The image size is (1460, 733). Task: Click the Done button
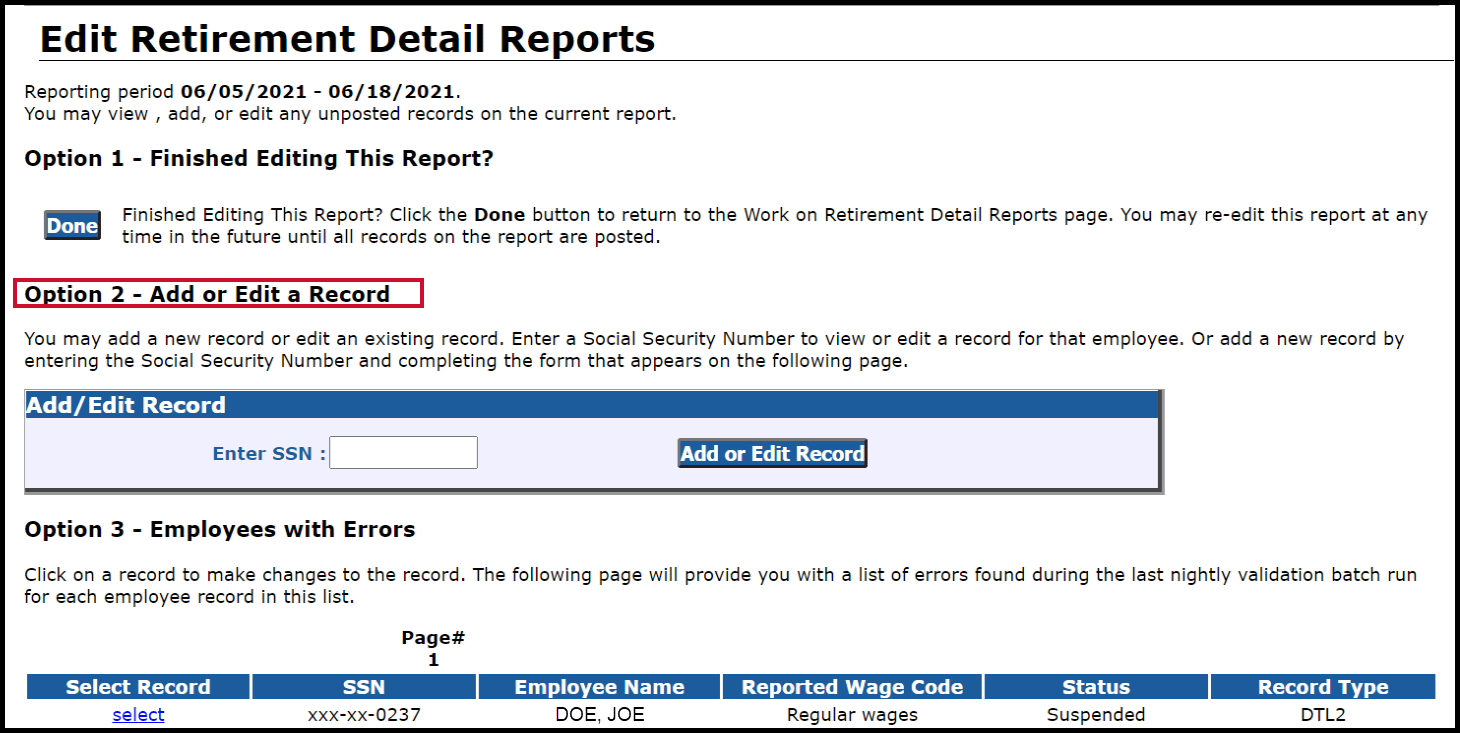(x=71, y=225)
